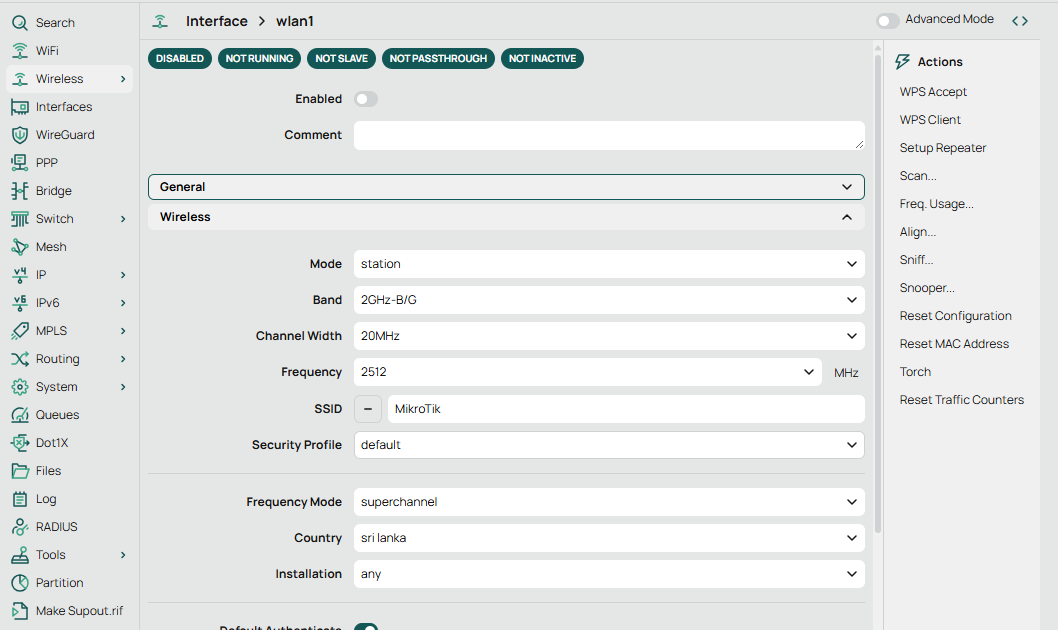This screenshot has height=630, width=1058.
Task: Toggle the Default Authenticate switch
Action: pyautogui.click(x=366, y=627)
